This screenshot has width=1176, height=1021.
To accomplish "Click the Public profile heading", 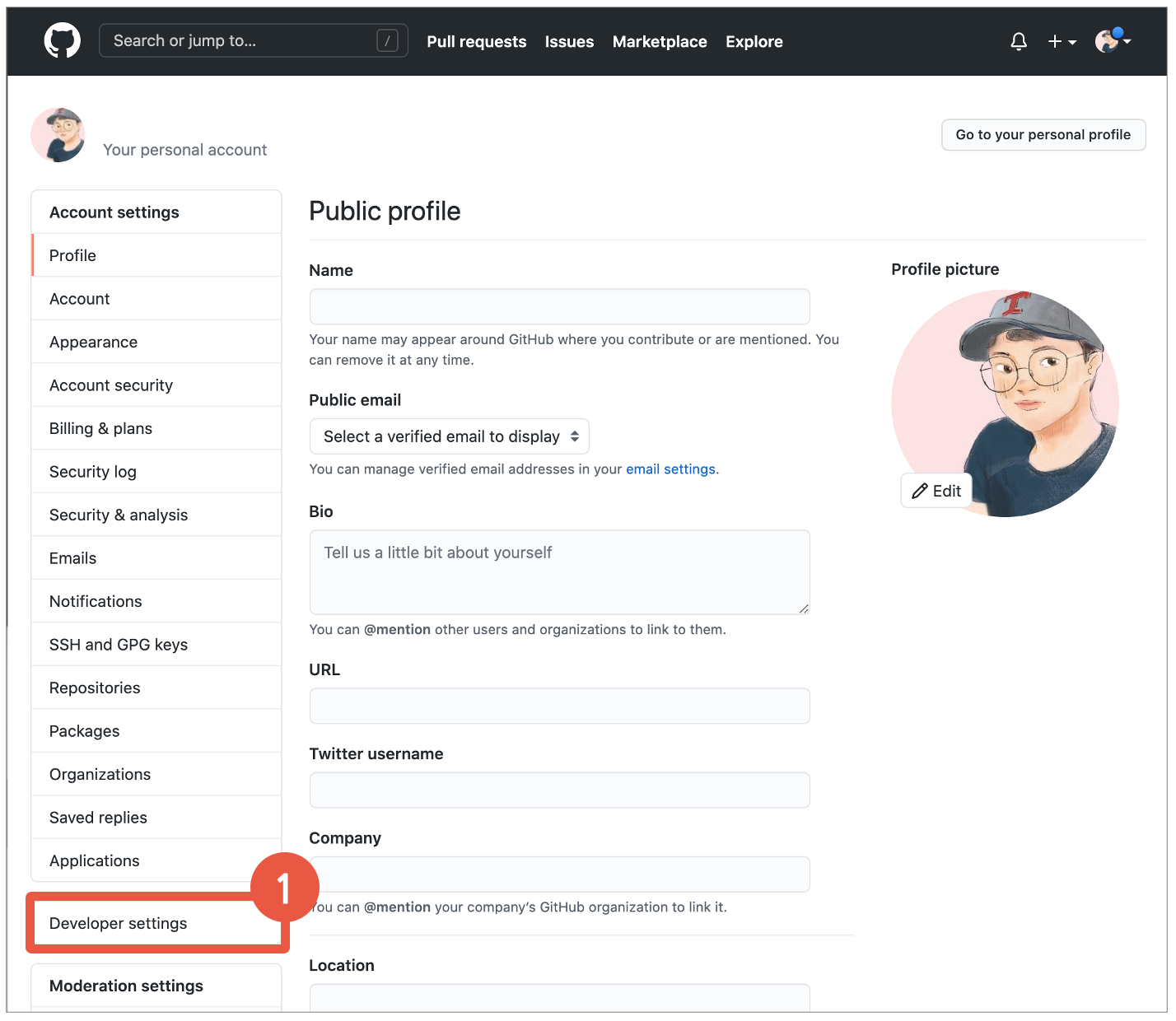I will pos(385,211).
